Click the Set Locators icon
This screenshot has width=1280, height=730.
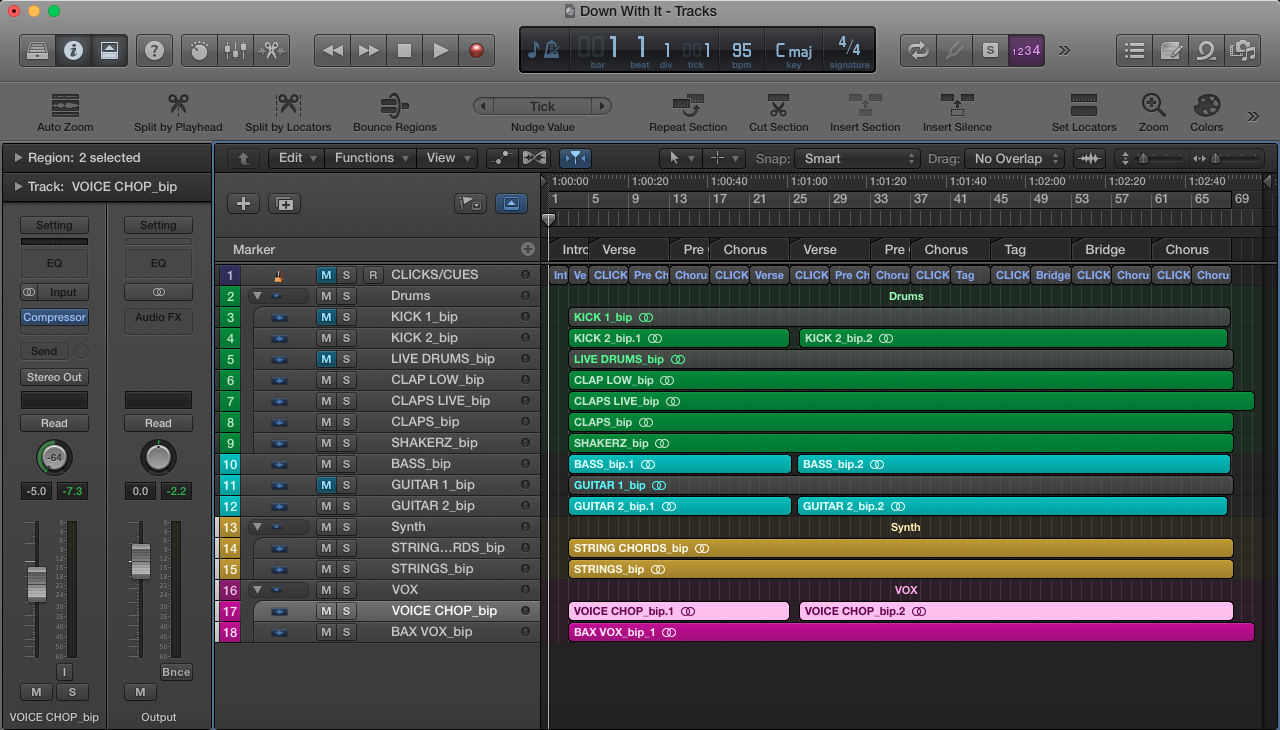click(1083, 105)
